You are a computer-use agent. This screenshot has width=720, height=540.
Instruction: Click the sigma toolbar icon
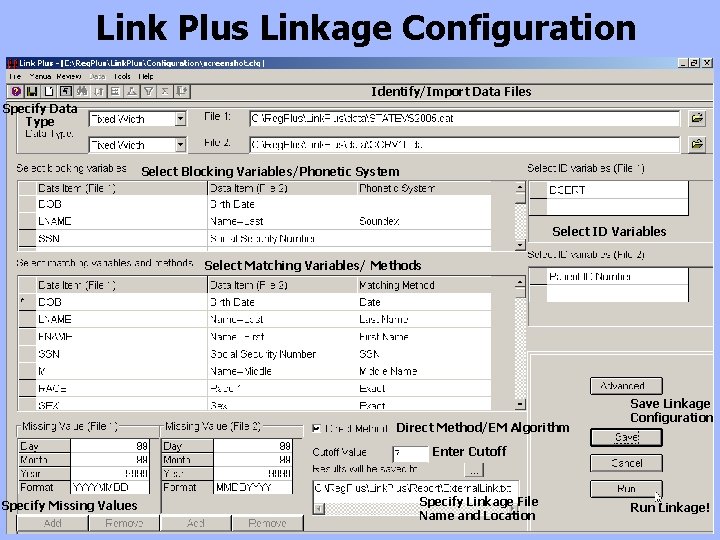click(x=164, y=91)
